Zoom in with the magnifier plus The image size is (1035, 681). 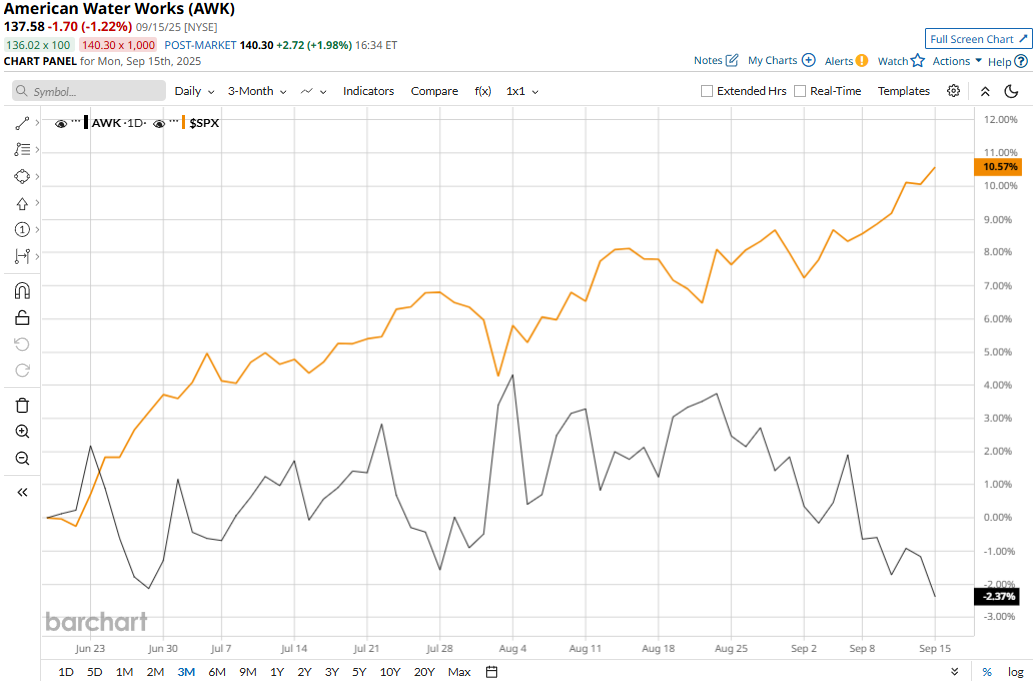22,432
